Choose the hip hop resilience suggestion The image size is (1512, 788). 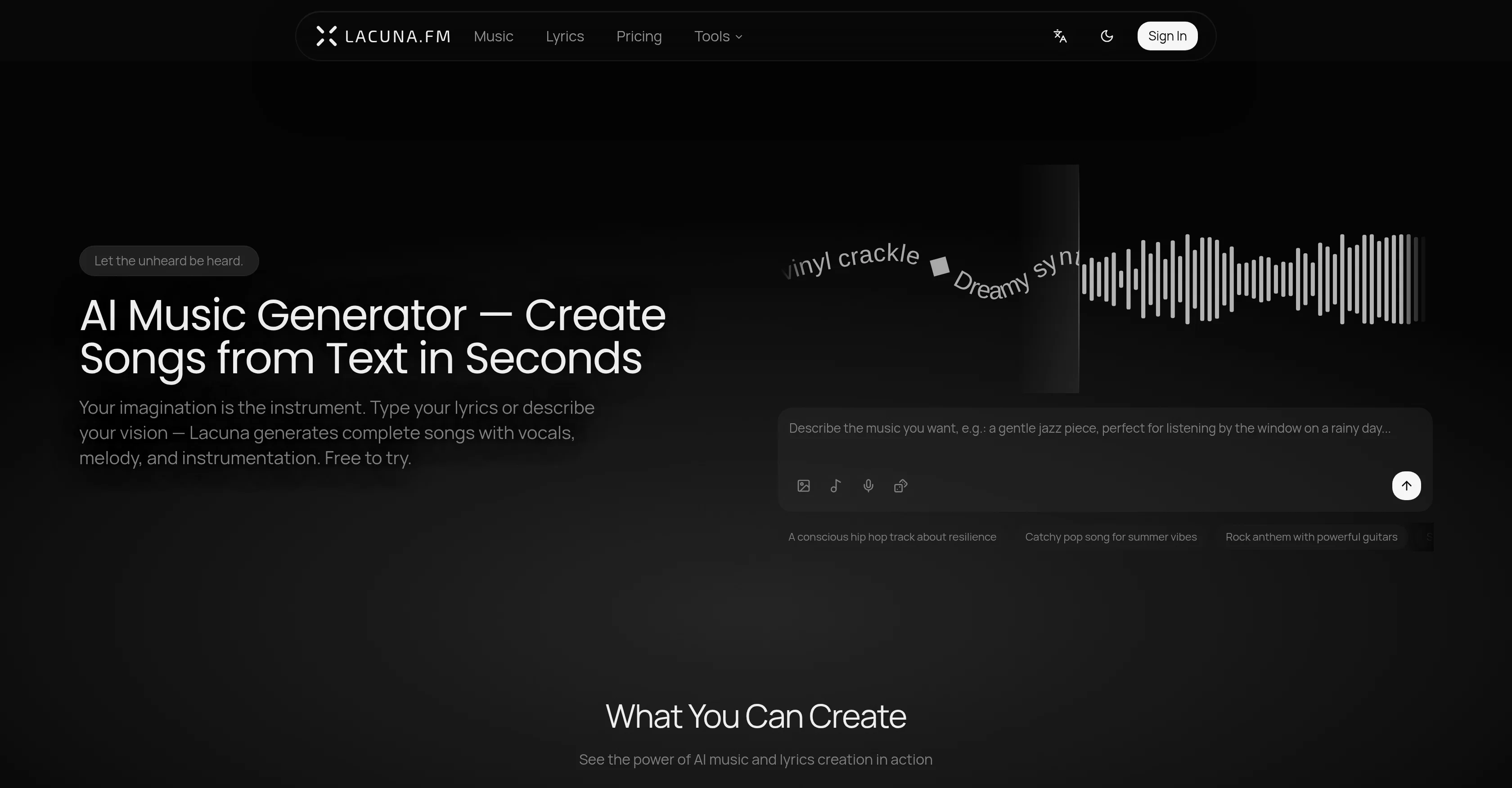pyautogui.click(x=891, y=537)
